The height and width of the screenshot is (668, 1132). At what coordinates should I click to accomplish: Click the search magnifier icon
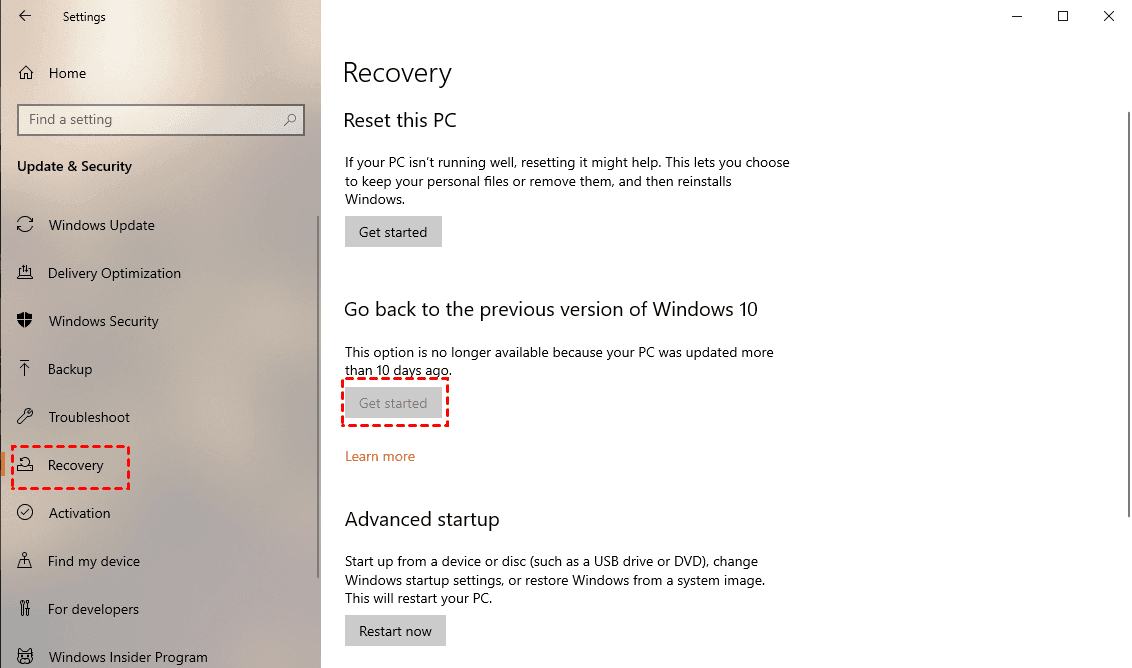point(290,120)
